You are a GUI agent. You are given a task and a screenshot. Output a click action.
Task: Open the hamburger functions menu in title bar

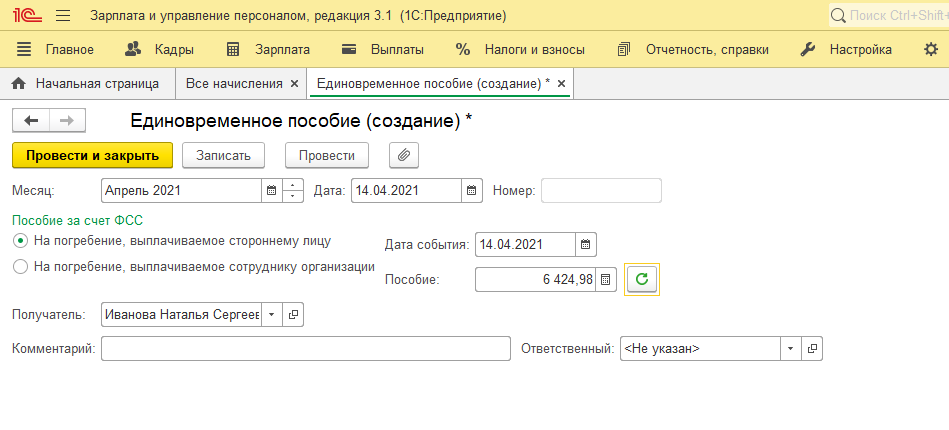pos(63,16)
